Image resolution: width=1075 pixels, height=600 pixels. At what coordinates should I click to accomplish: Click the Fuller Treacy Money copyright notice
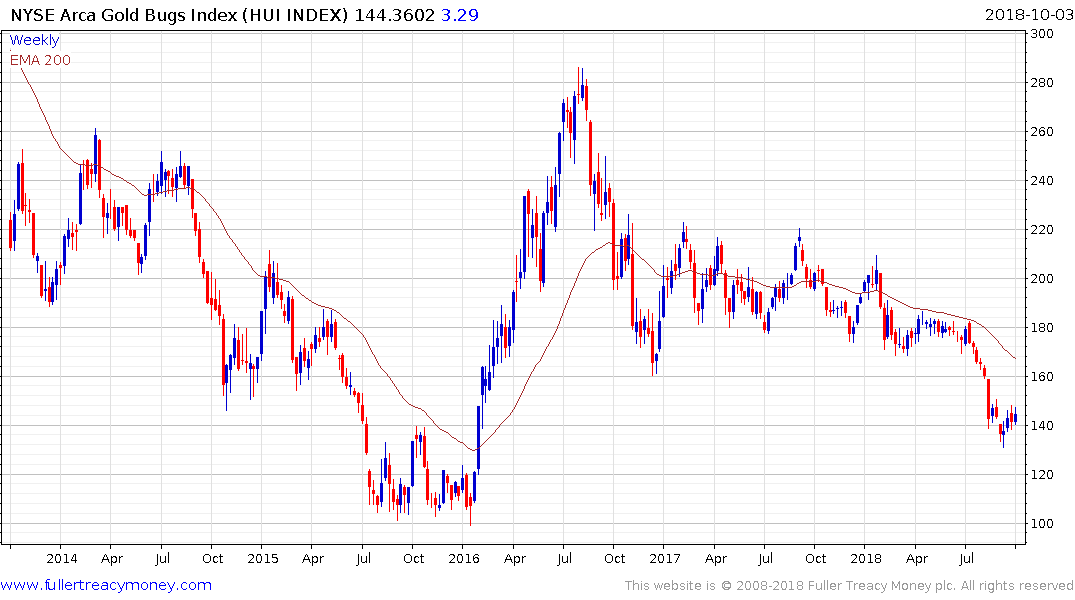pos(849,586)
